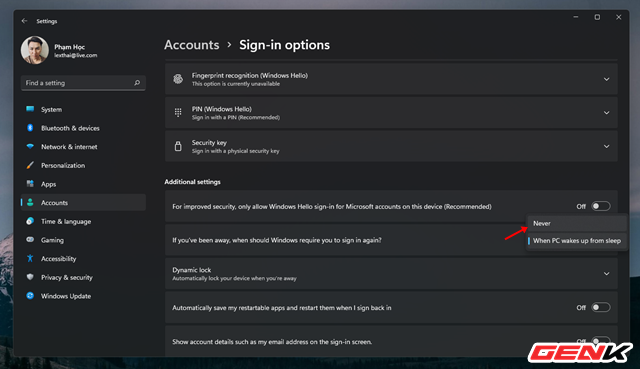Click the back arrow in Settings title bar
The image size is (640, 369).
[24, 21]
